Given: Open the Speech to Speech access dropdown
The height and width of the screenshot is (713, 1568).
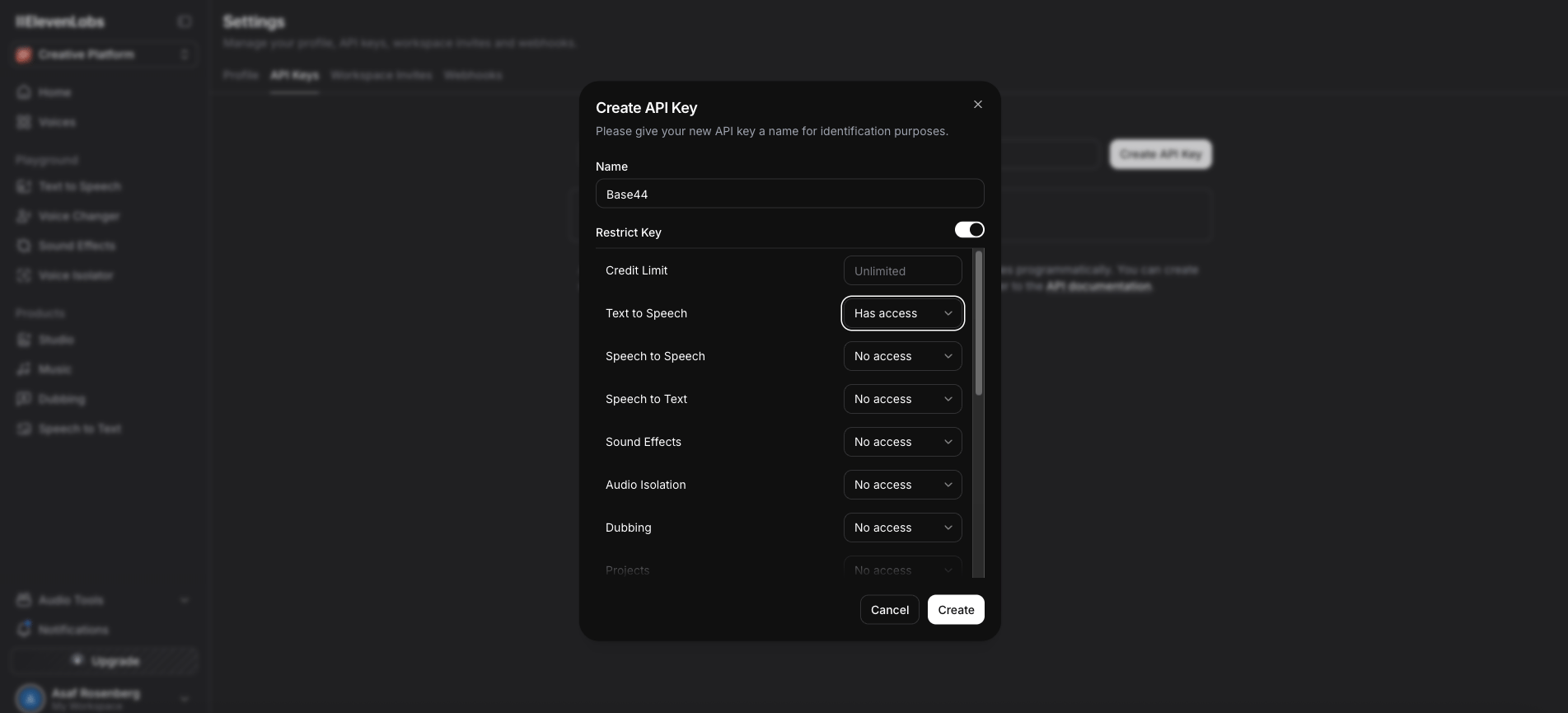Looking at the screenshot, I should 902,356.
